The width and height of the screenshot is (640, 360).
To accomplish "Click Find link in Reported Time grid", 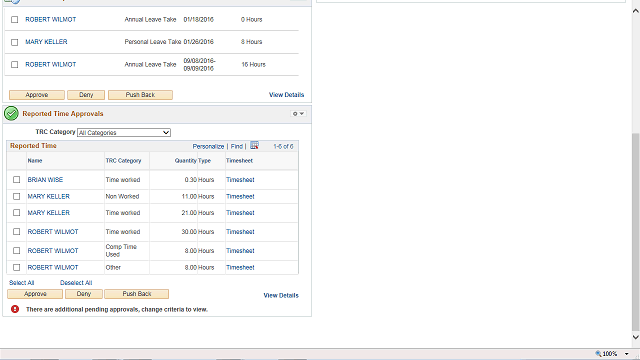I will (237, 146).
